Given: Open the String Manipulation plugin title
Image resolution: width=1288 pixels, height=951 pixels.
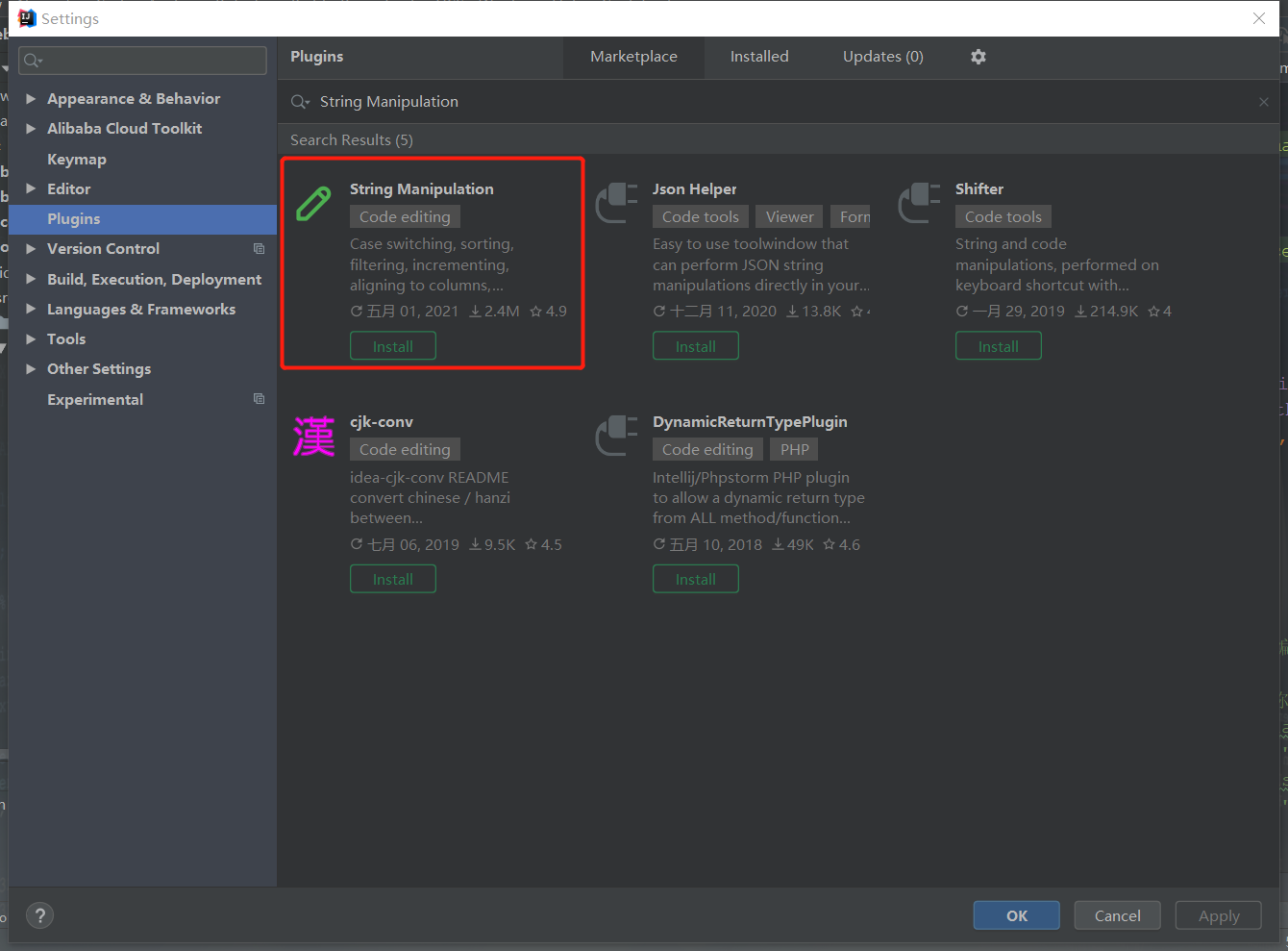Looking at the screenshot, I should point(422,188).
